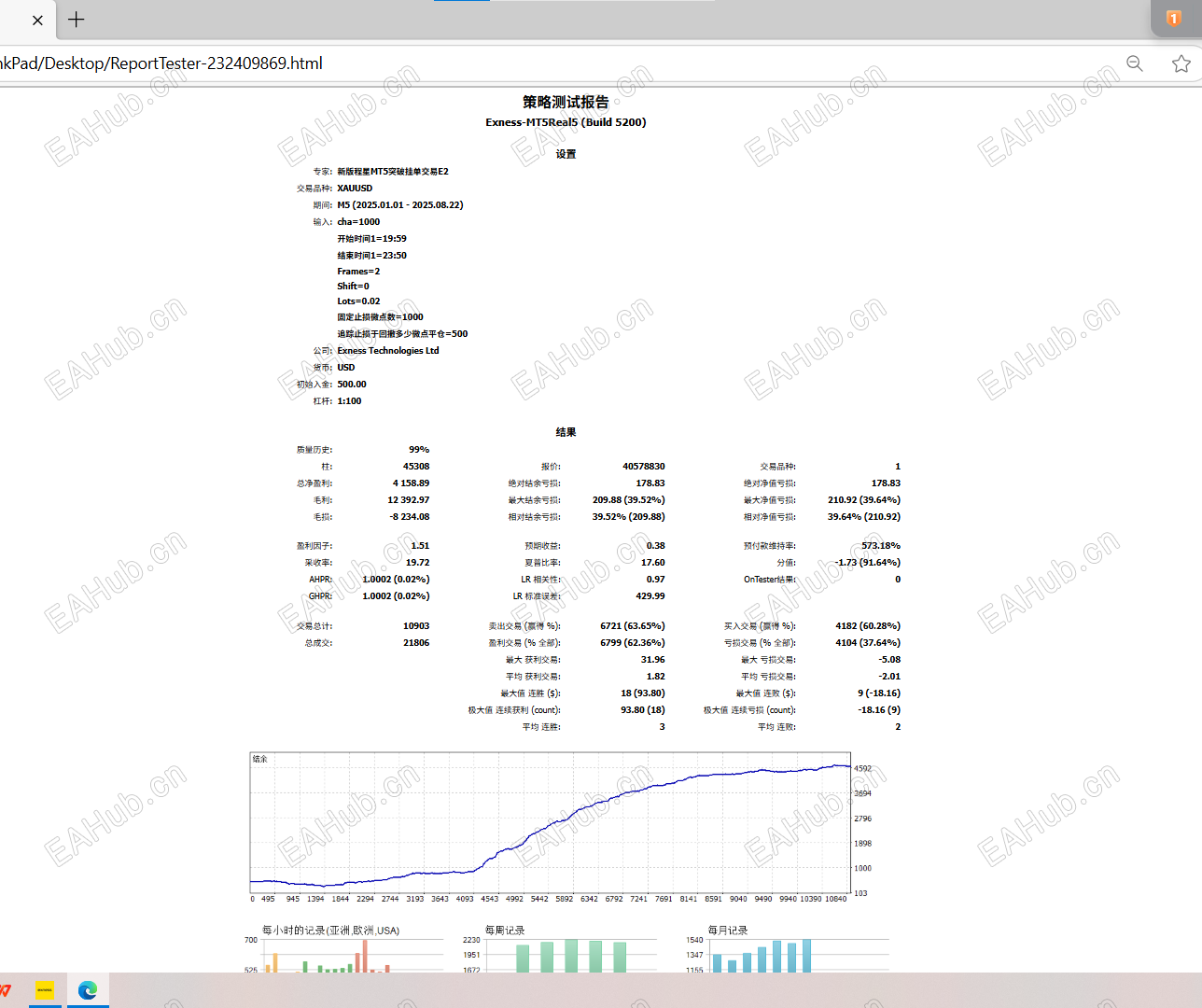
Task: Open the orange badge notification icon
Action: pos(1174,18)
